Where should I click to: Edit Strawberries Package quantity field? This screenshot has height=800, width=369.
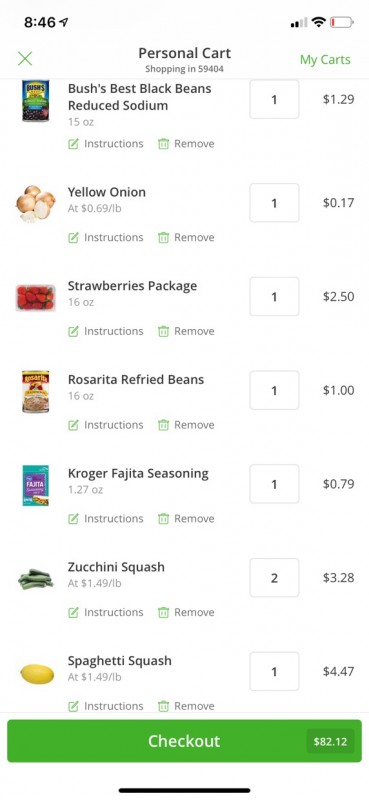point(274,296)
